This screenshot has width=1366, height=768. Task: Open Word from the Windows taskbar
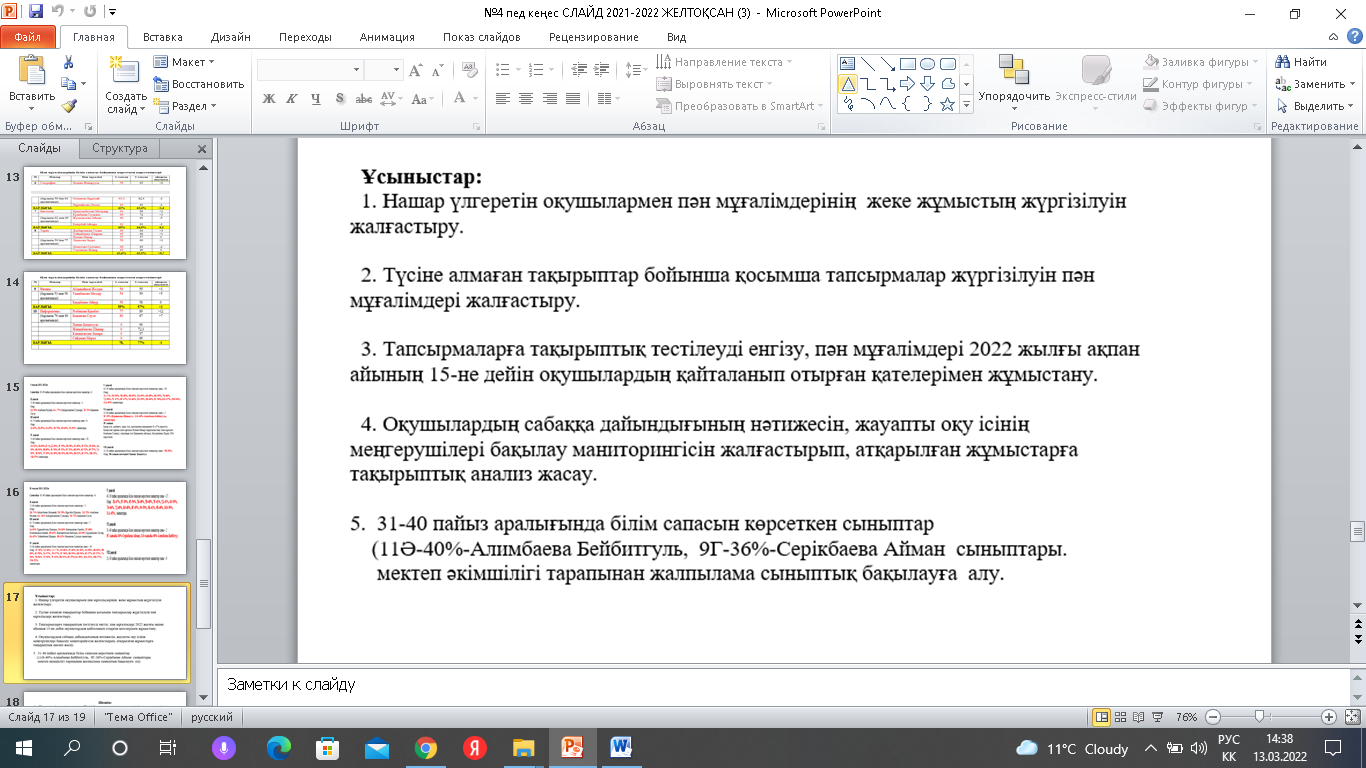620,748
